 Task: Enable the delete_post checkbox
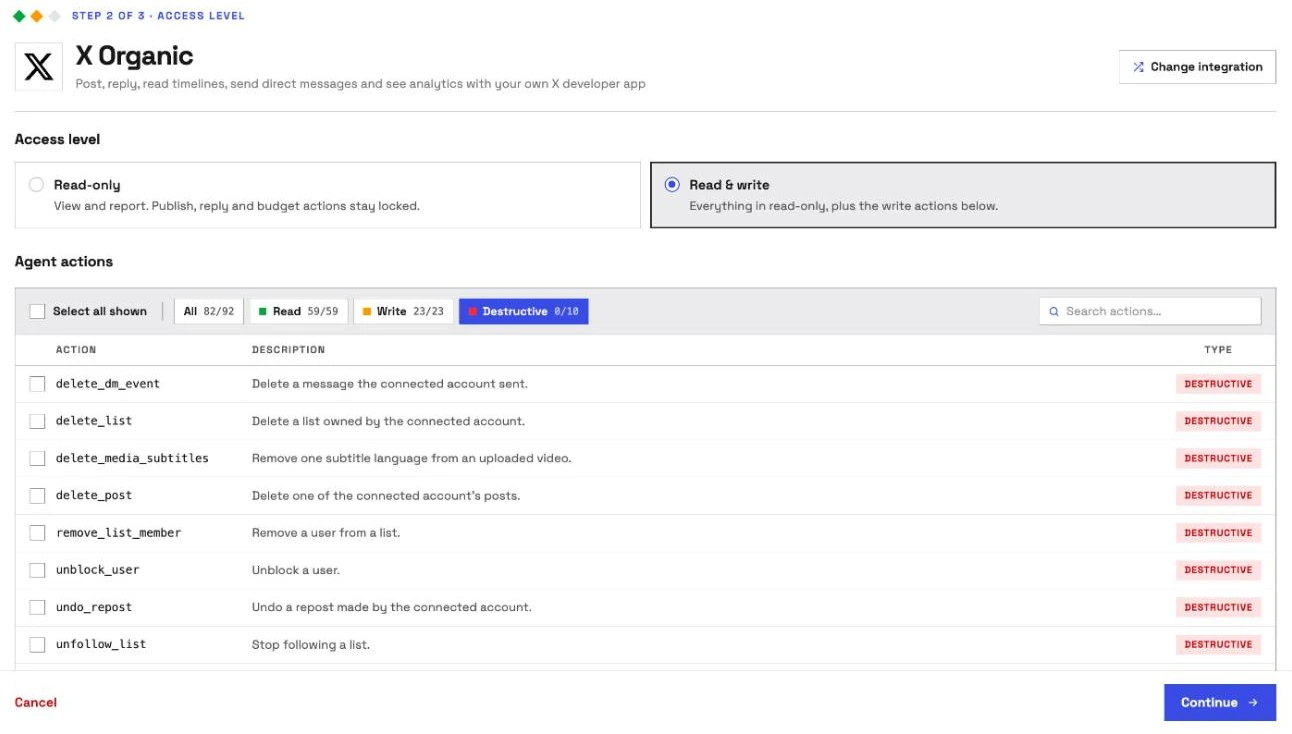tap(37, 496)
